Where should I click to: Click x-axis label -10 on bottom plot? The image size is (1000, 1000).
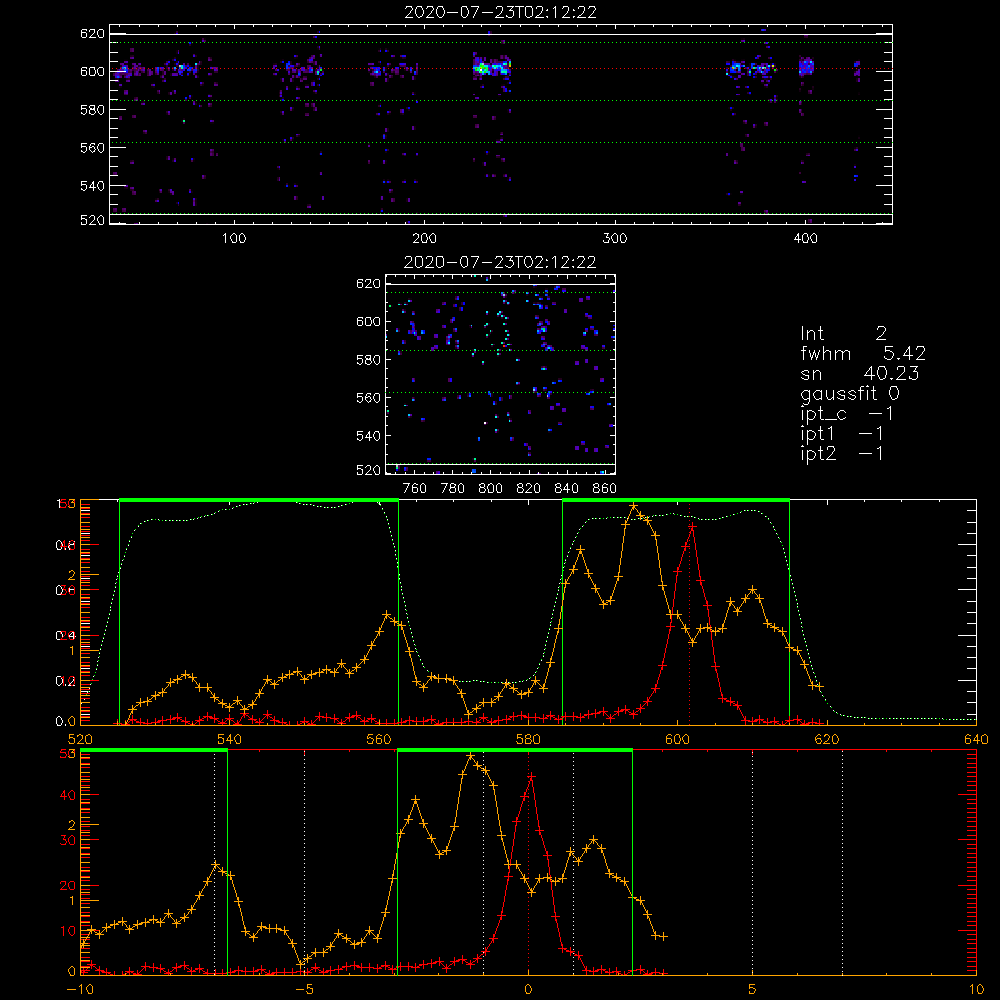pyautogui.click(x=80, y=990)
